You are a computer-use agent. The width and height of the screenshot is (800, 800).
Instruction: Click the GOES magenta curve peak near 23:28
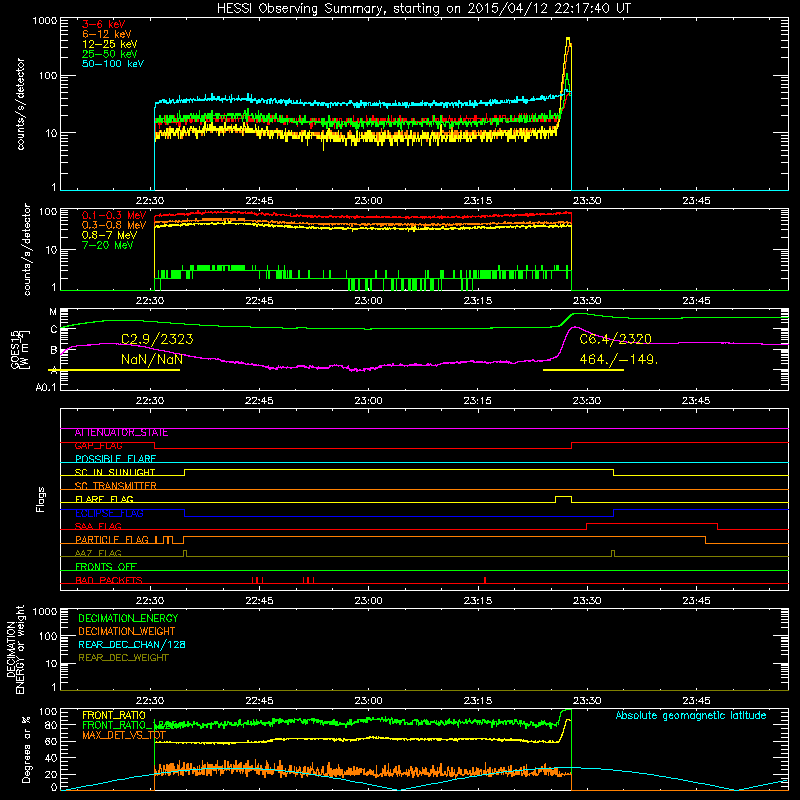pyautogui.click(x=575, y=327)
